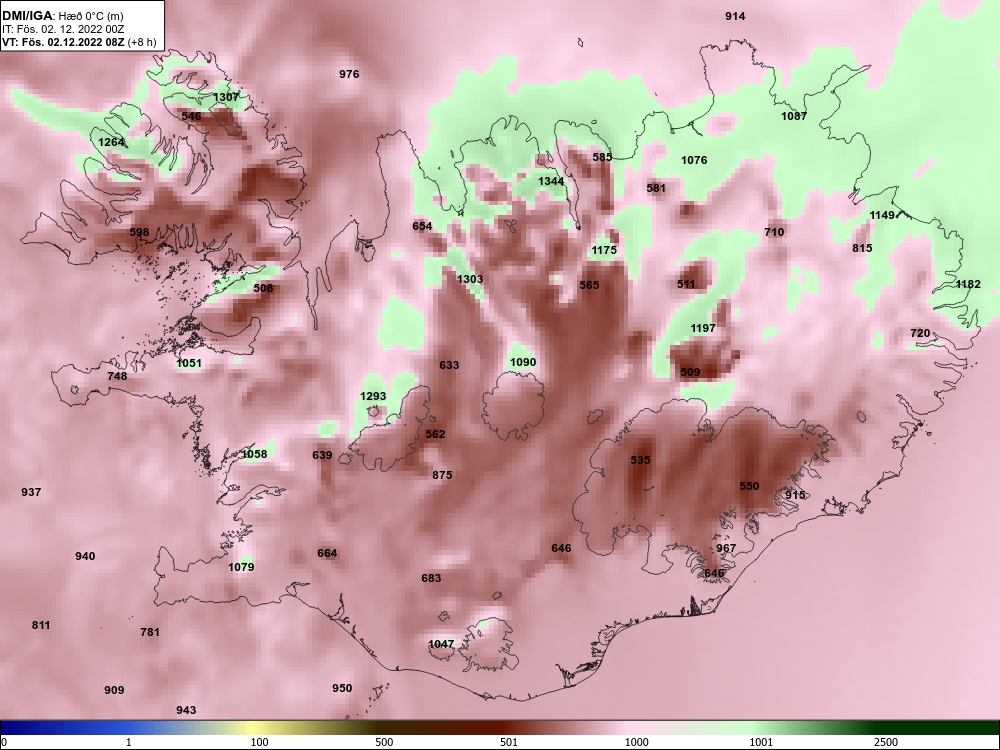Select the 937 value over the ocean
Image resolution: width=1000 pixels, height=750 pixels.
point(31,492)
